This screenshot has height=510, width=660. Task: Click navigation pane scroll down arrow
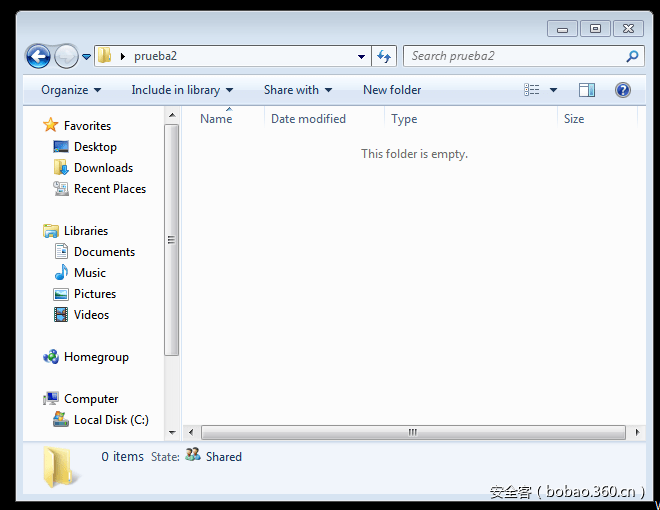click(x=172, y=432)
